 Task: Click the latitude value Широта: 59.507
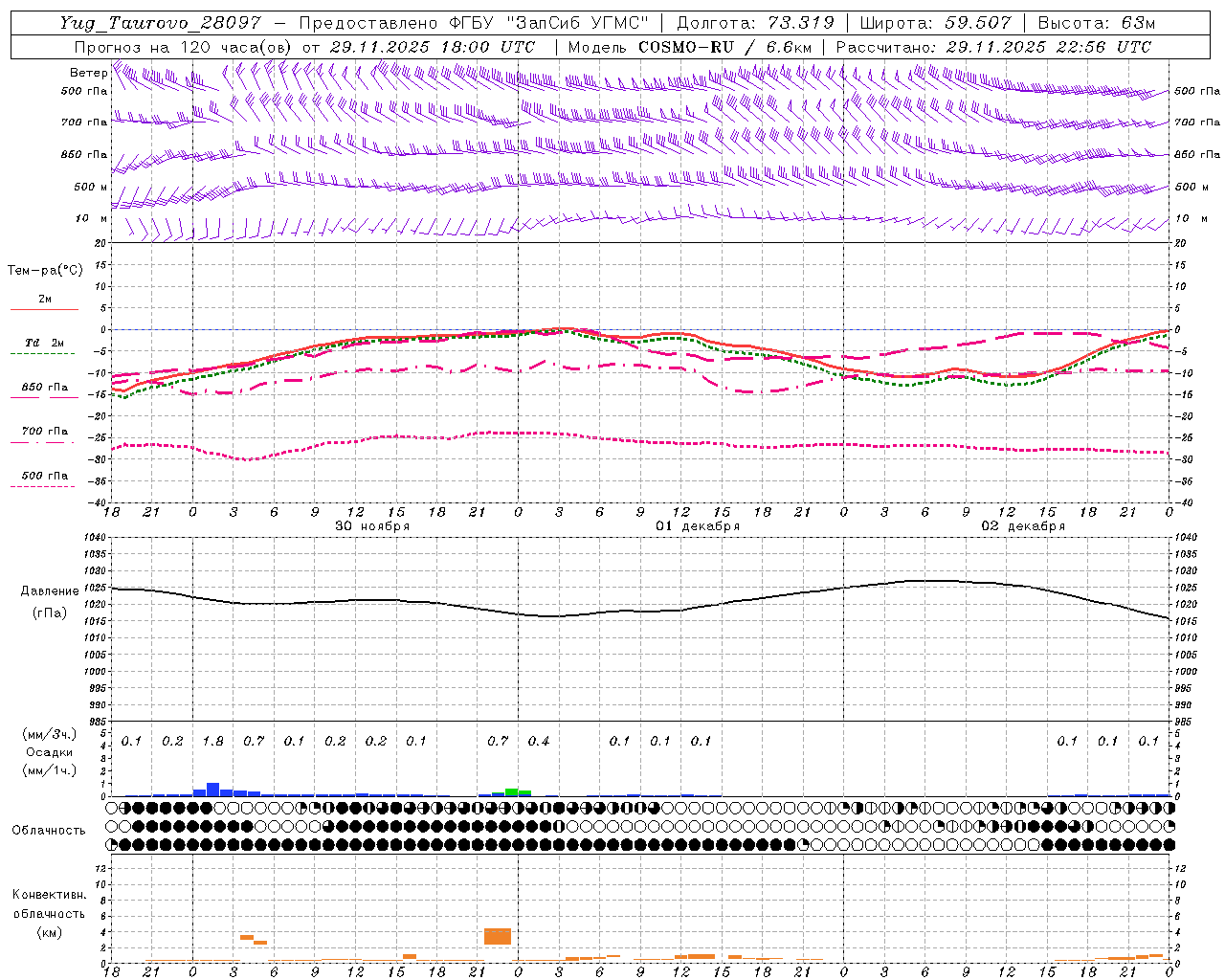click(x=936, y=23)
